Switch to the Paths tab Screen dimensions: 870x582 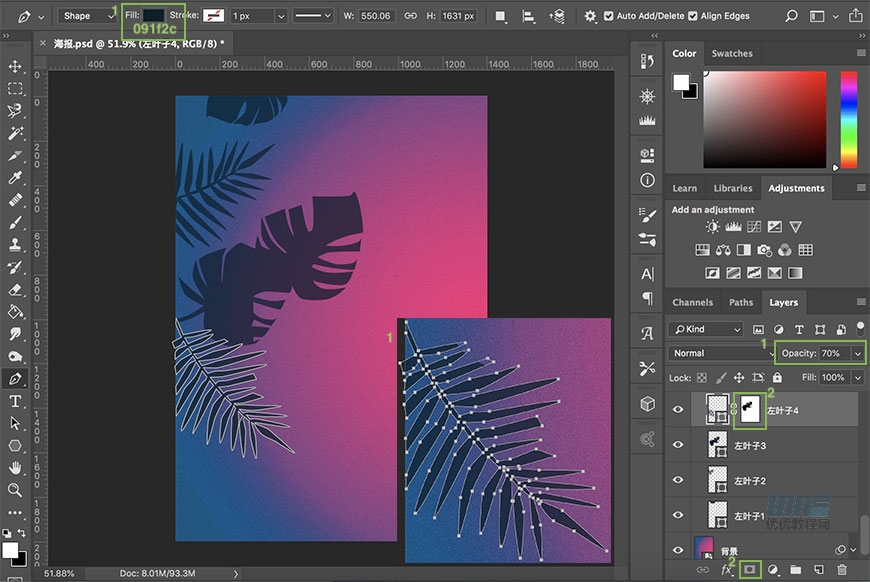click(x=741, y=302)
